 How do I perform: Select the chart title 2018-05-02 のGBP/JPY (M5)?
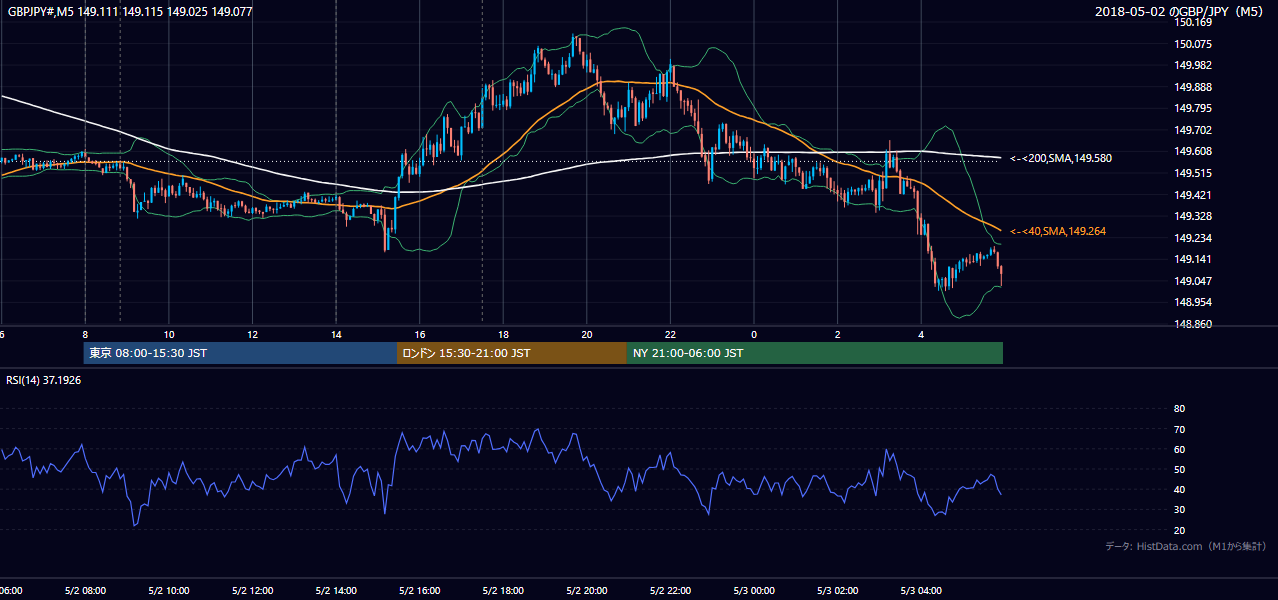pos(1180,12)
